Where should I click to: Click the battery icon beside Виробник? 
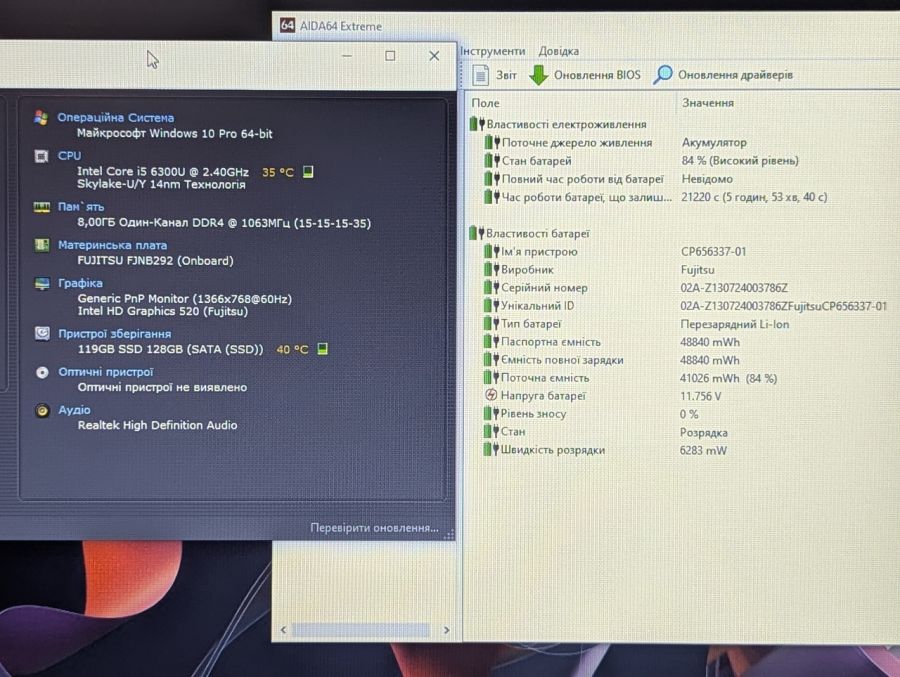pos(491,269)
